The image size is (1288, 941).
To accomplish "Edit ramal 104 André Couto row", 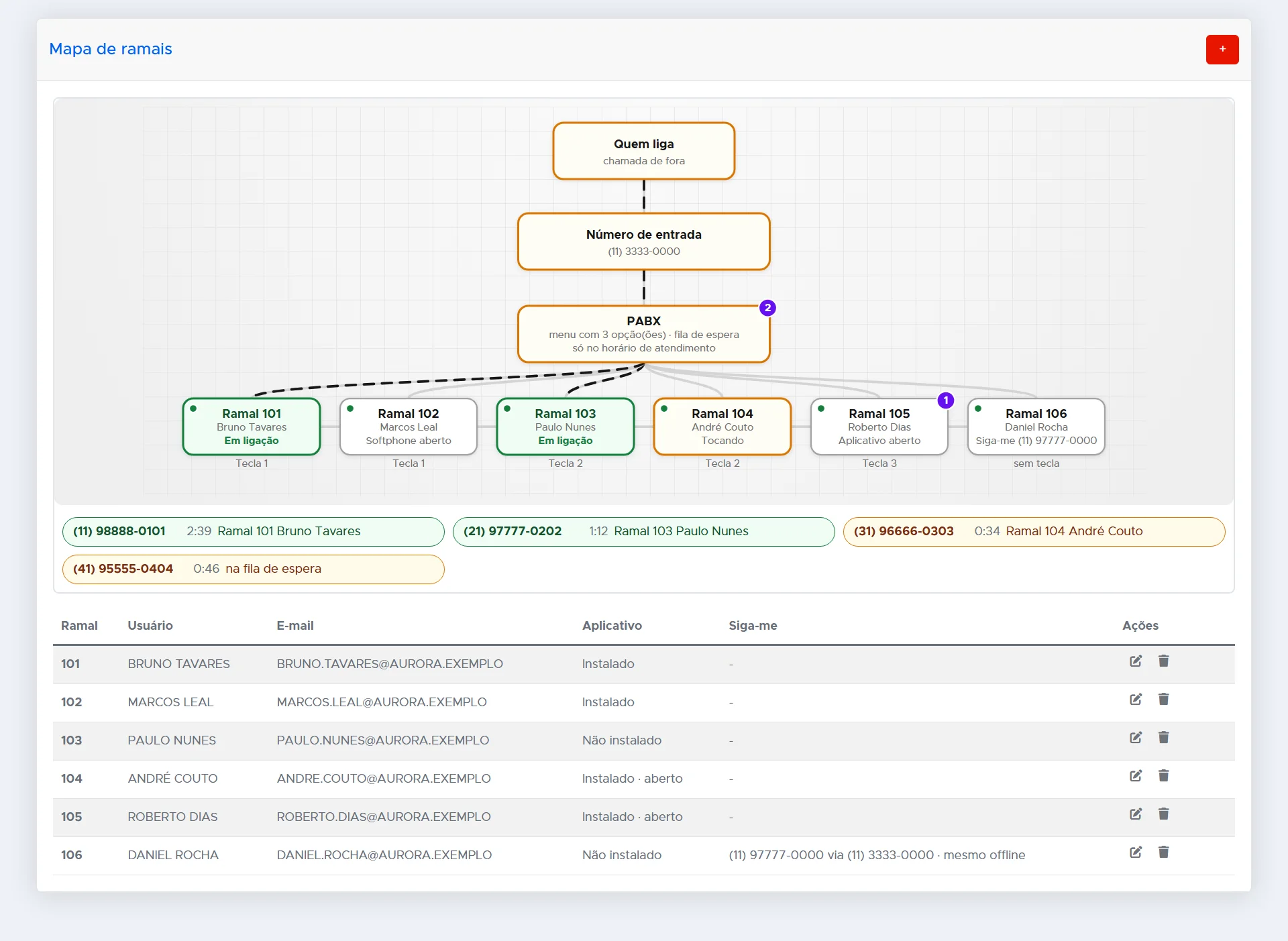I will tap(1135, 776).
